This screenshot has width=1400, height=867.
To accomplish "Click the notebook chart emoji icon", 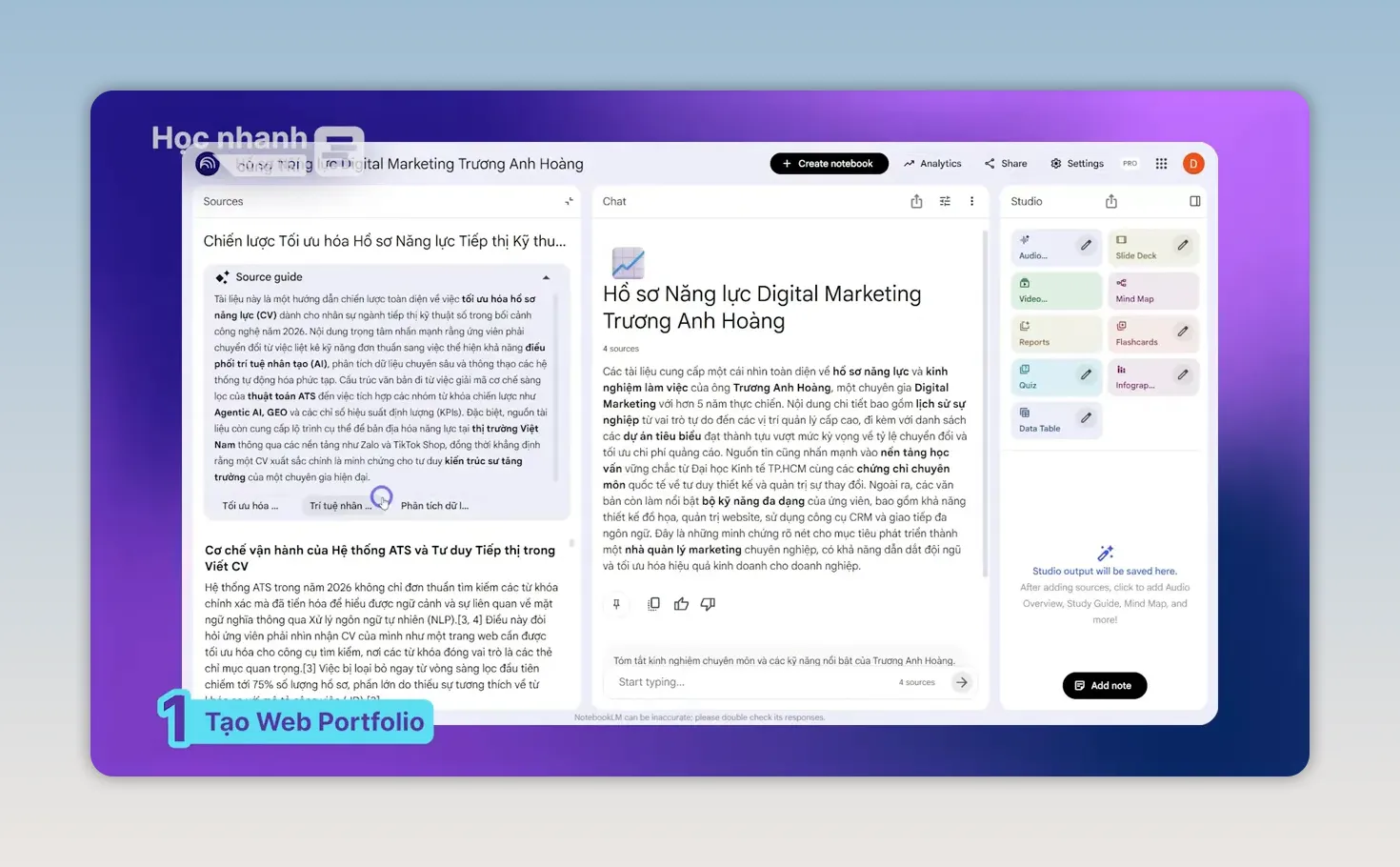I will click(628, 262).
